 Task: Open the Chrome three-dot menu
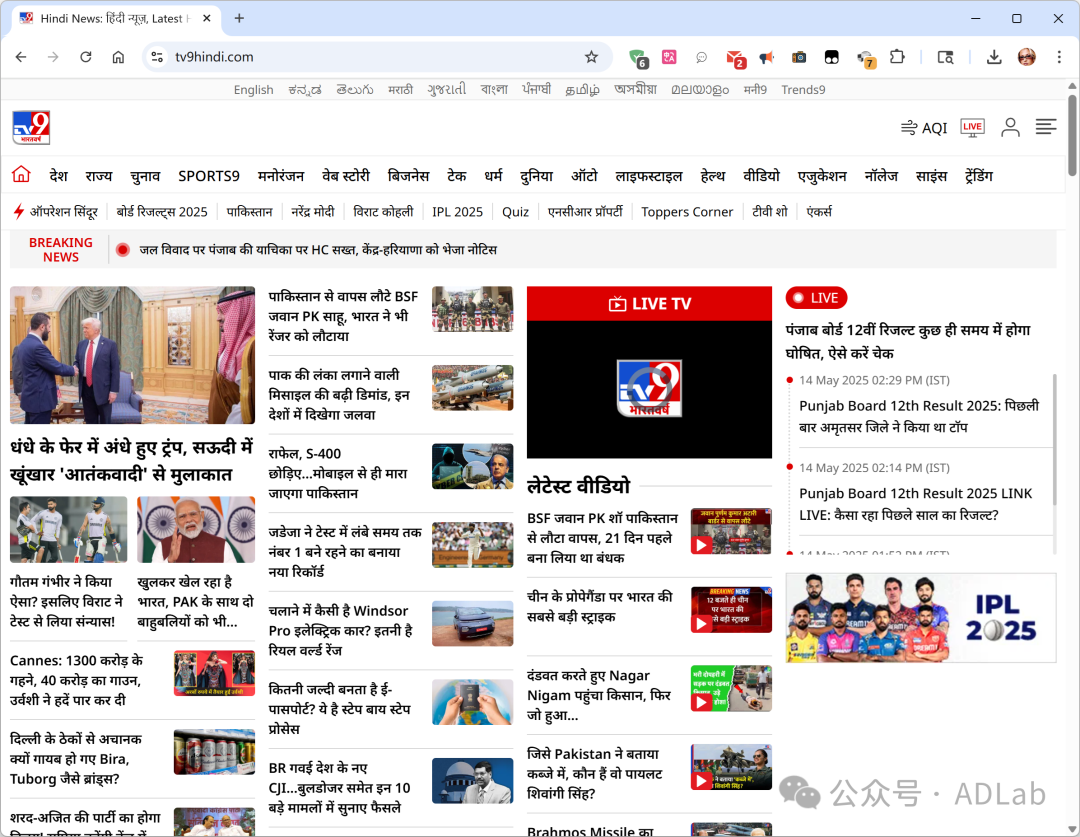coord(1059,57)
